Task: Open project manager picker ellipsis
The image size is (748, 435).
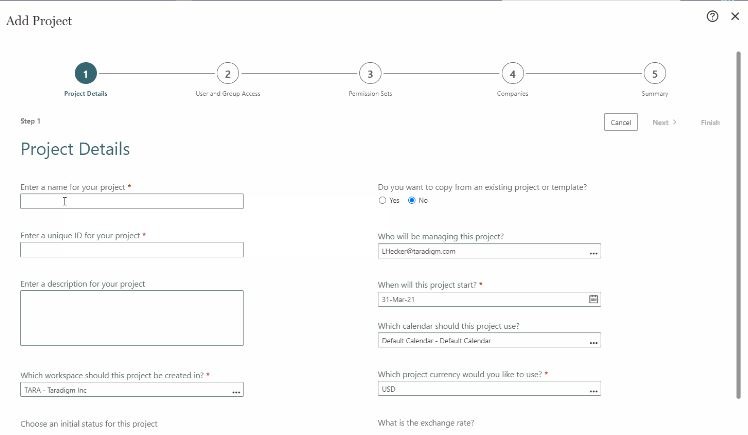Action: click(593, 253)
